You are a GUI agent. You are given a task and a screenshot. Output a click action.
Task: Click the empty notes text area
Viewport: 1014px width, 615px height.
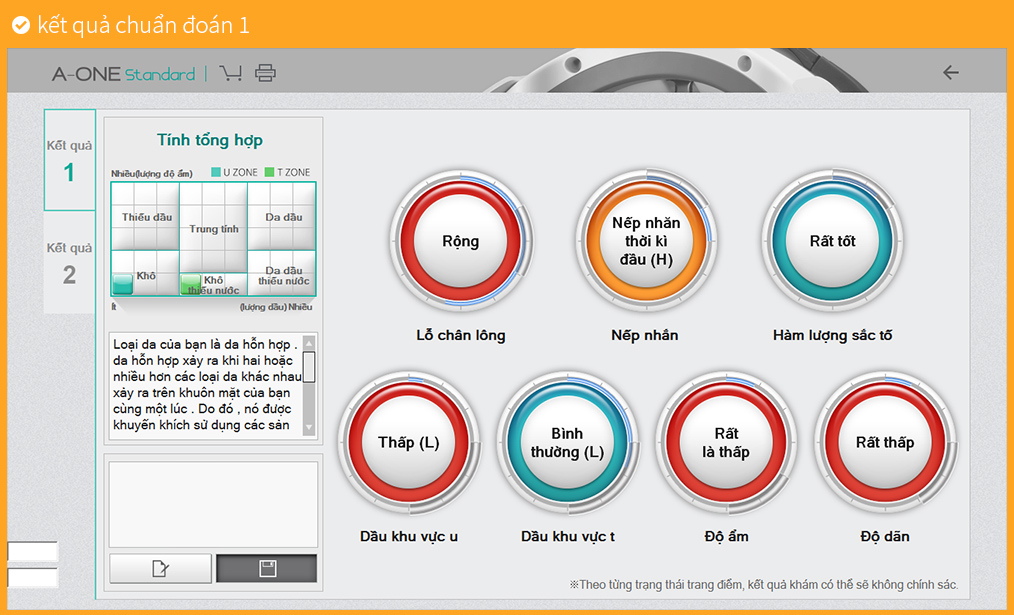pyautogui.click(x=213, y=504)
